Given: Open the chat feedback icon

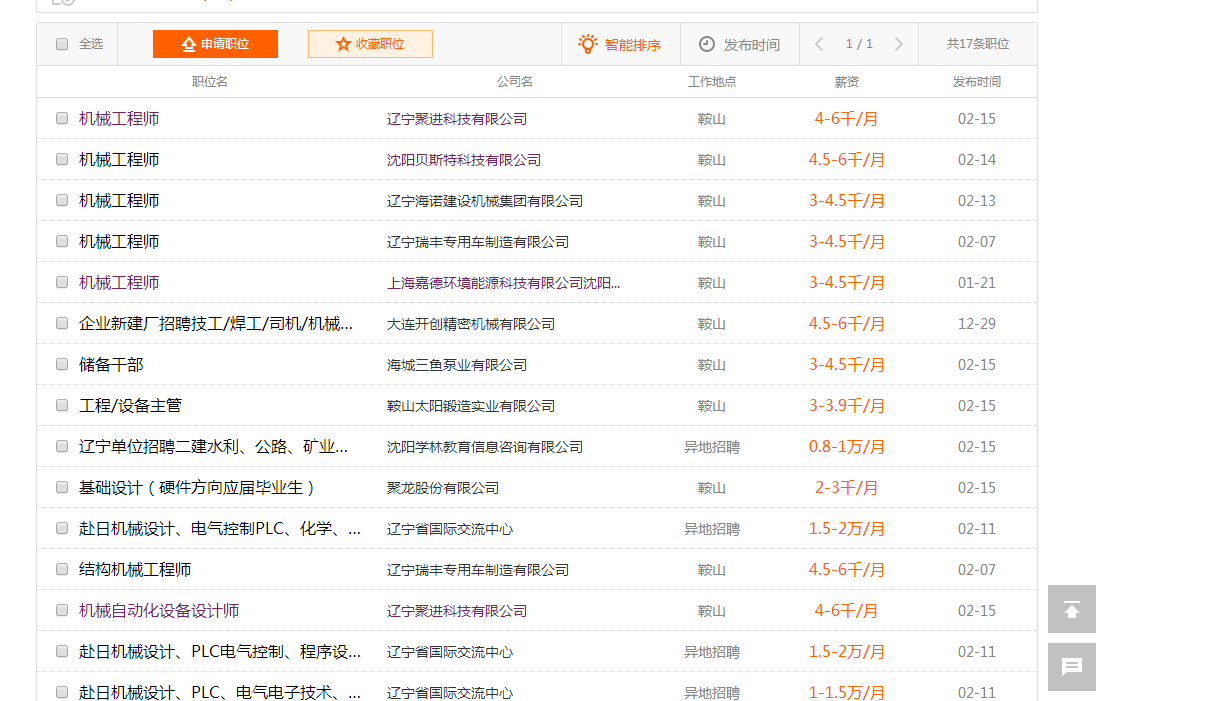Looking at the screenshot, I should (x=1071, y=667).
